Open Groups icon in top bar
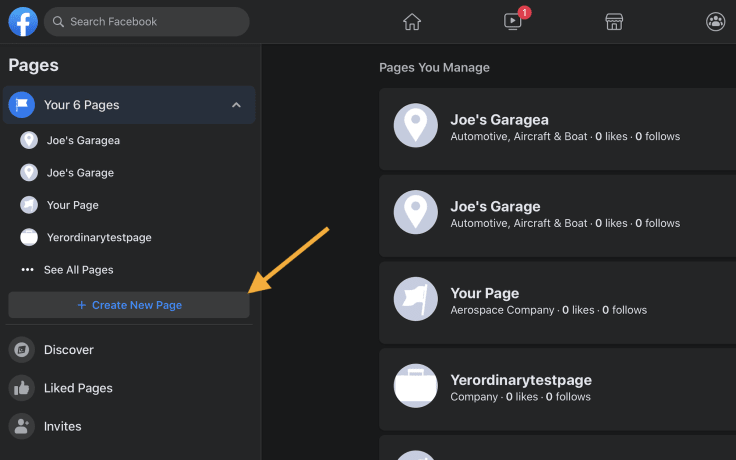Screen dimensions: 736x460 715,22
